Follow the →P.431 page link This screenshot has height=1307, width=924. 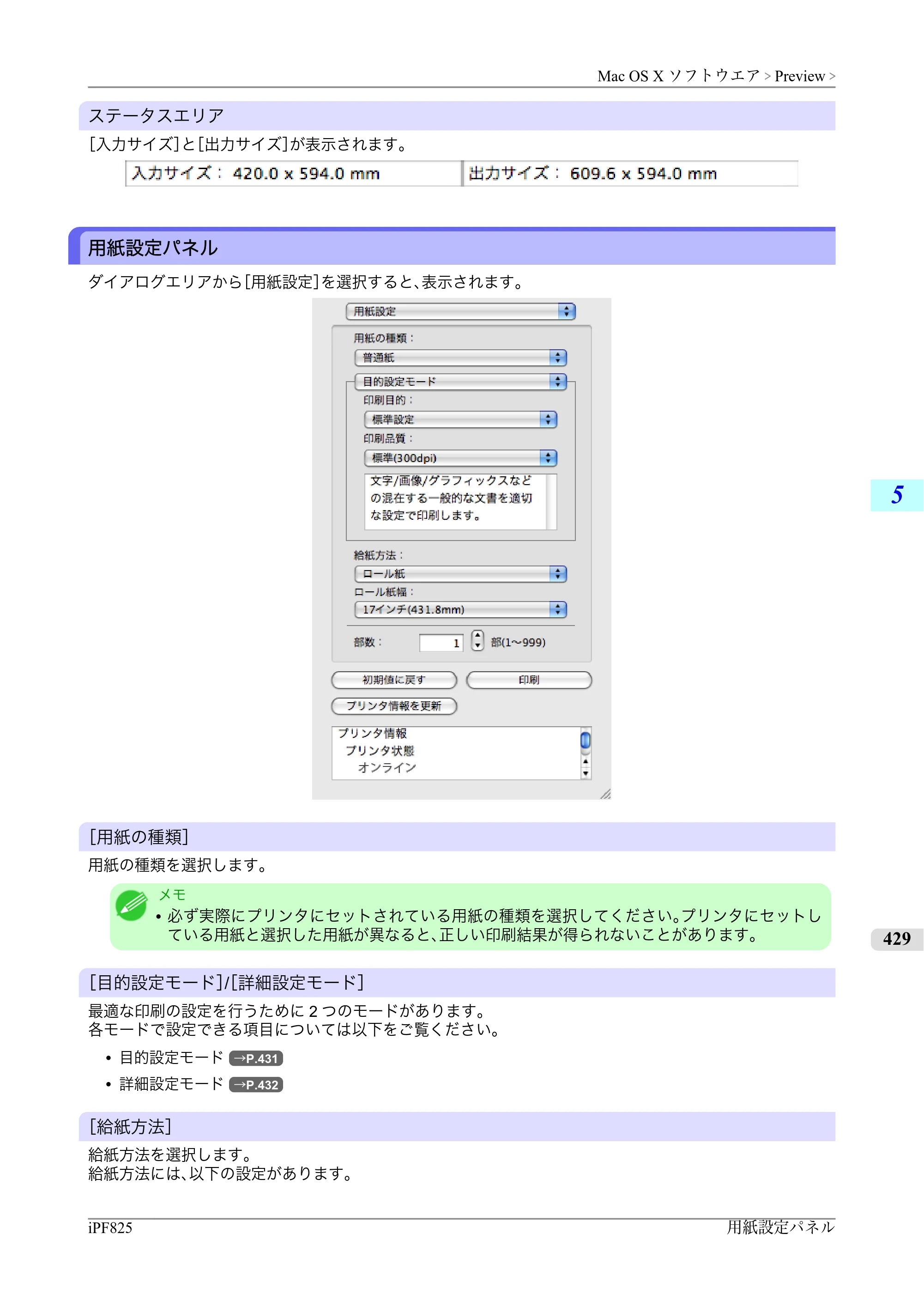[x=256, y=1058]
